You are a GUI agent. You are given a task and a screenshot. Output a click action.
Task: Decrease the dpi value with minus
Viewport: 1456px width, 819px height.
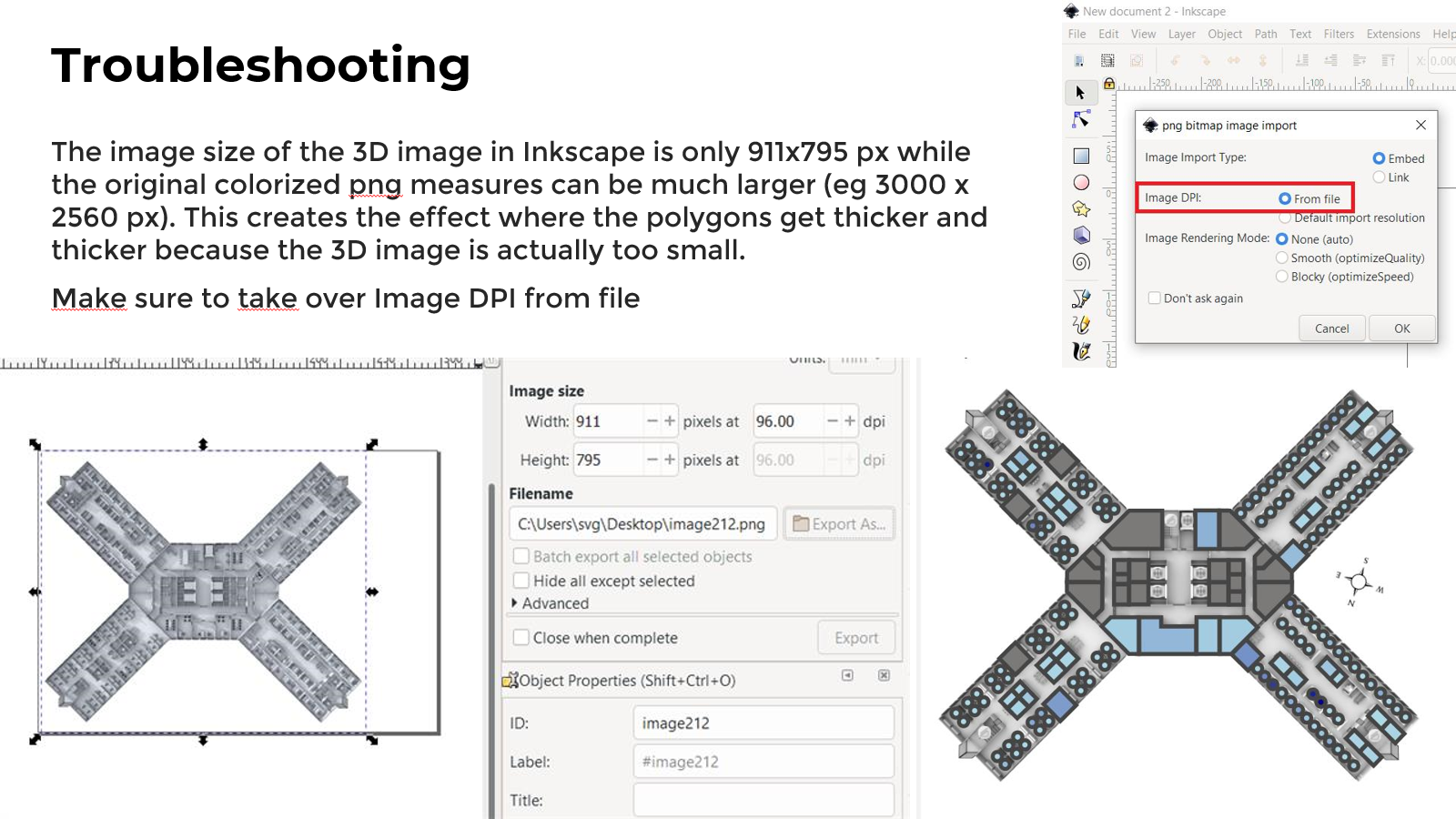coord(832,421)
